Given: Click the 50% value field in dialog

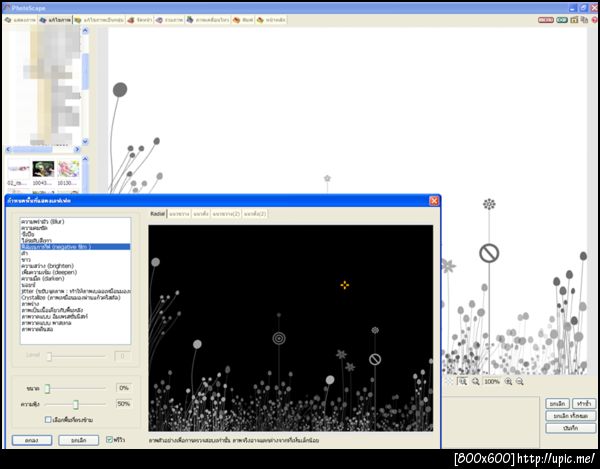Looking at the screenshot, I should tap(124, 404).
